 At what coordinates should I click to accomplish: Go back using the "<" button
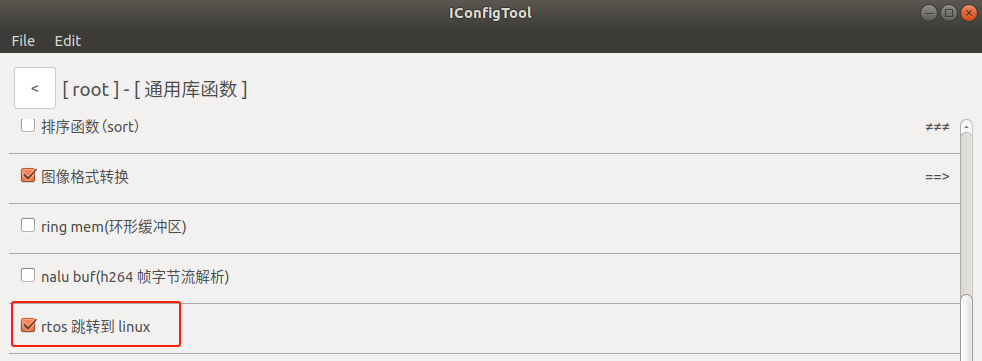[x=34, y=88]
